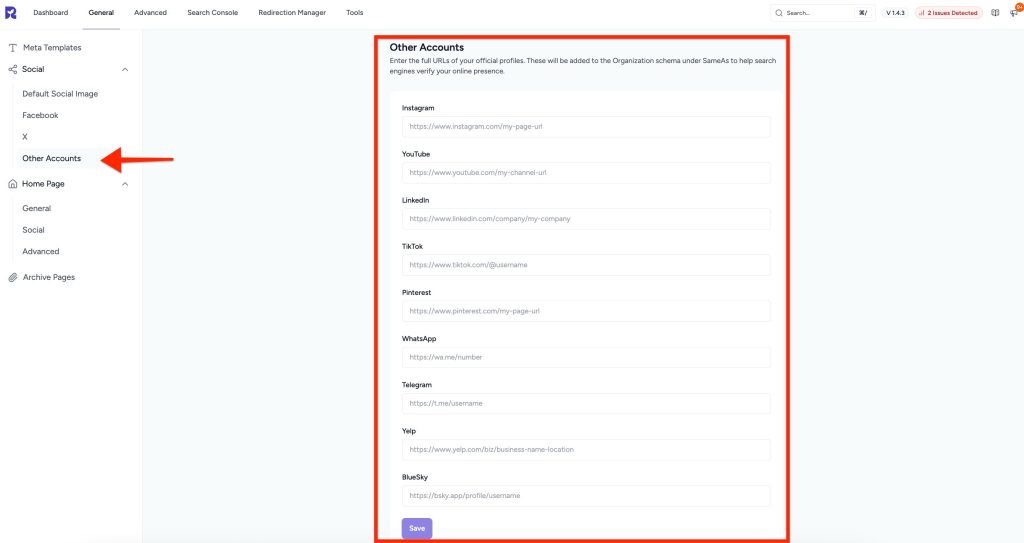Open Facebook settings in the sidebar

pos(40,115)
